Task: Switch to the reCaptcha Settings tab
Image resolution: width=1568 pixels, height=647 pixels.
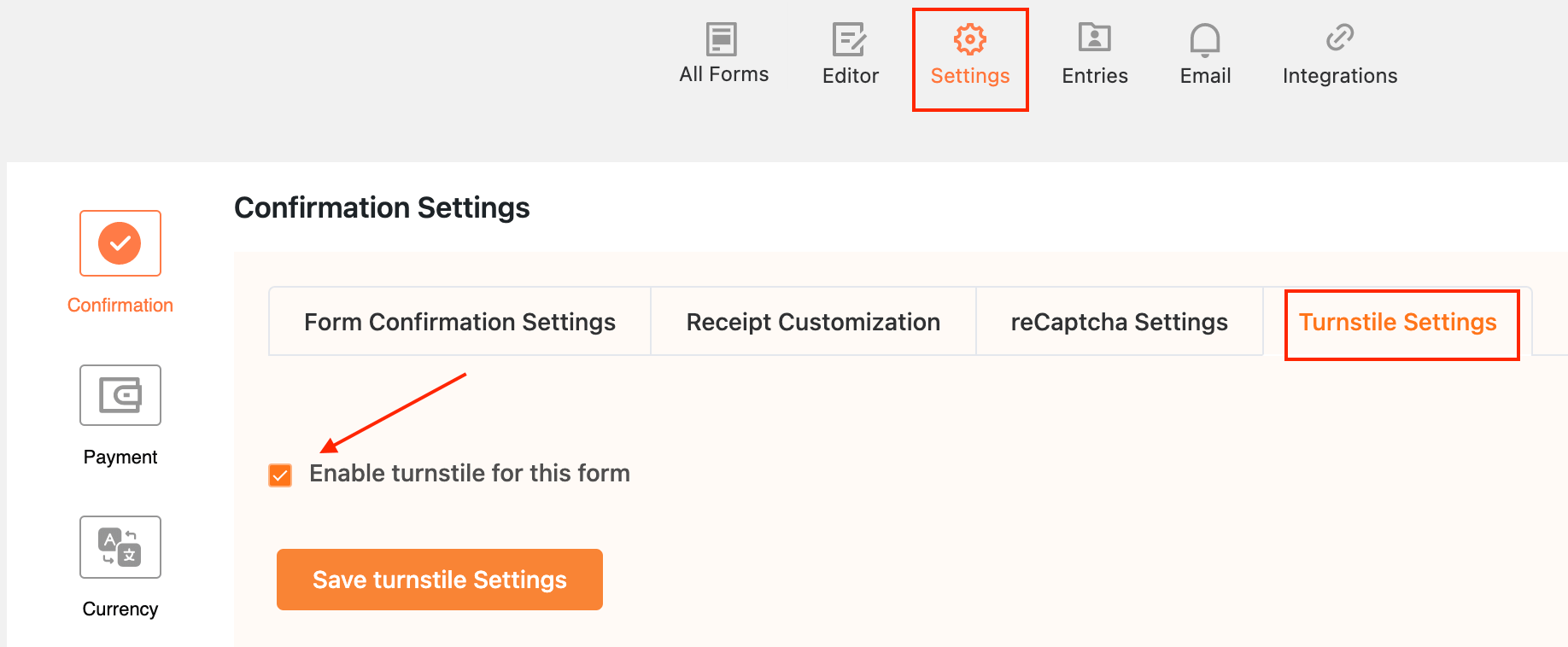Action: tap(1119, 322)
